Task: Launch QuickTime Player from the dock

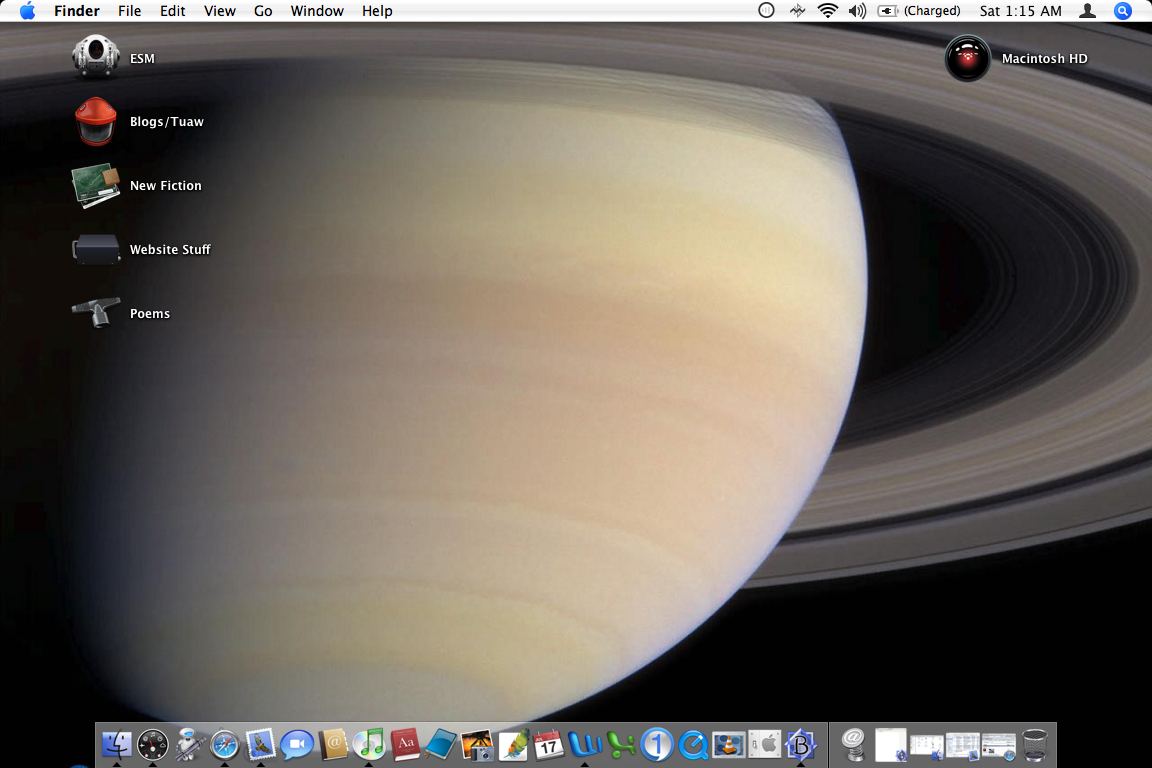Action: click(692, 744)
